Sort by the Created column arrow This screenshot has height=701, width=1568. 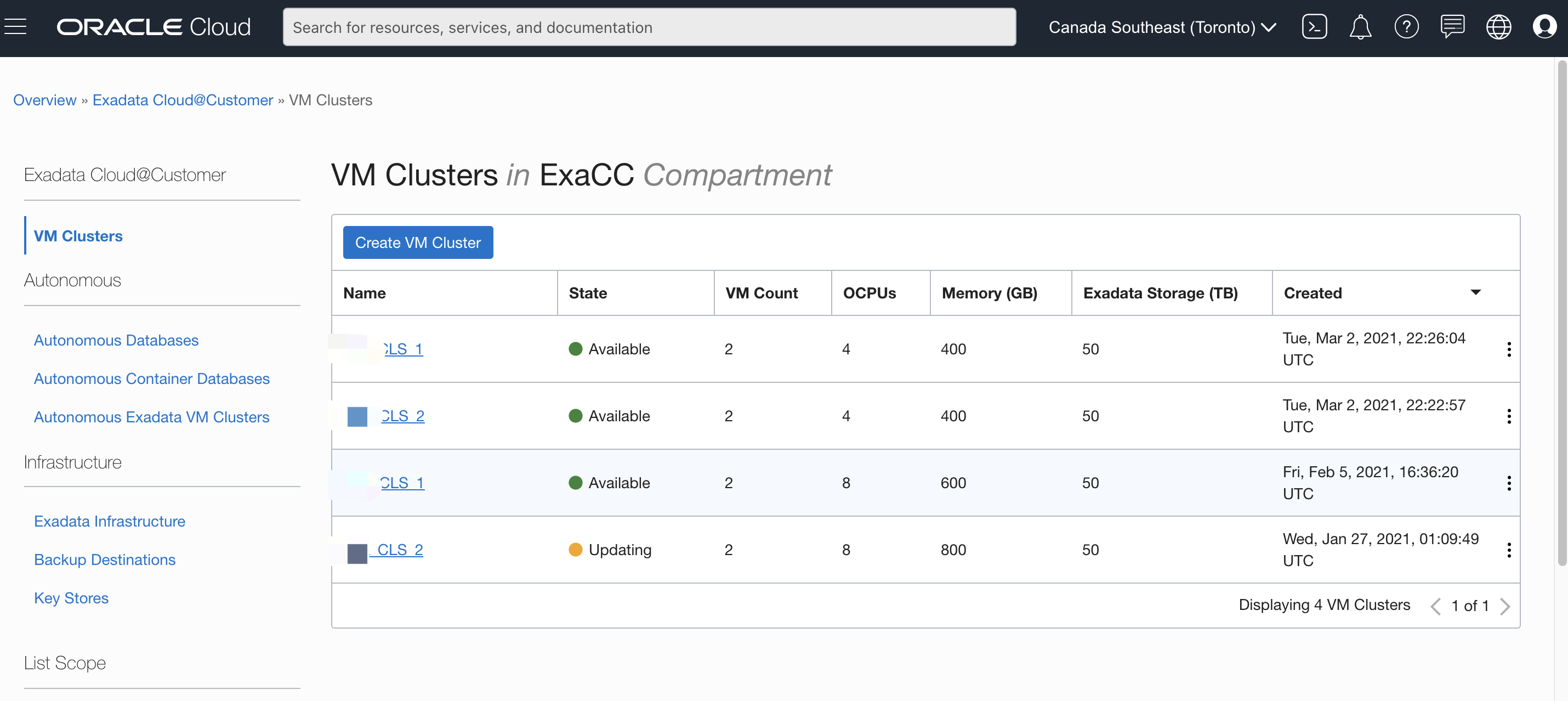[1475, 292]
